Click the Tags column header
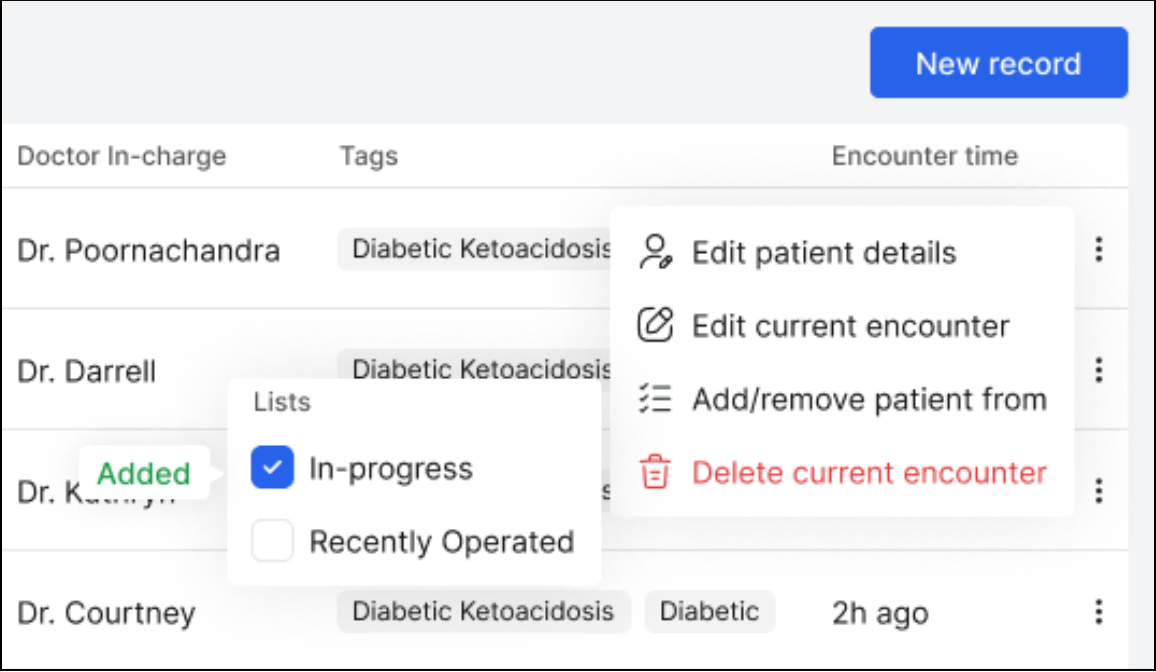Screen dimensions: 1156x672 tap(368, 156)
